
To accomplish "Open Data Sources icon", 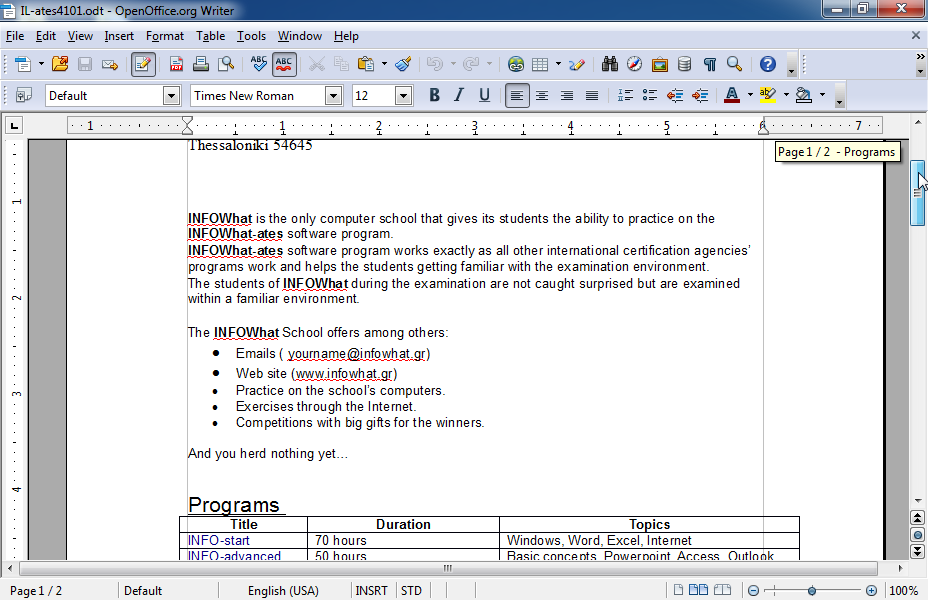I will [684, 64].
